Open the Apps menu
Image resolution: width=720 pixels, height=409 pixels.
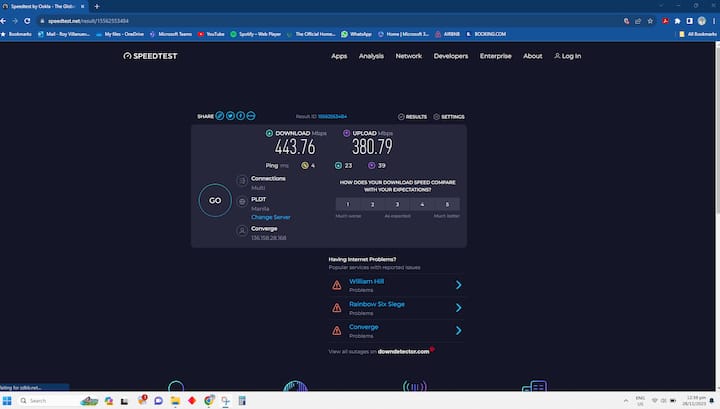339,56
